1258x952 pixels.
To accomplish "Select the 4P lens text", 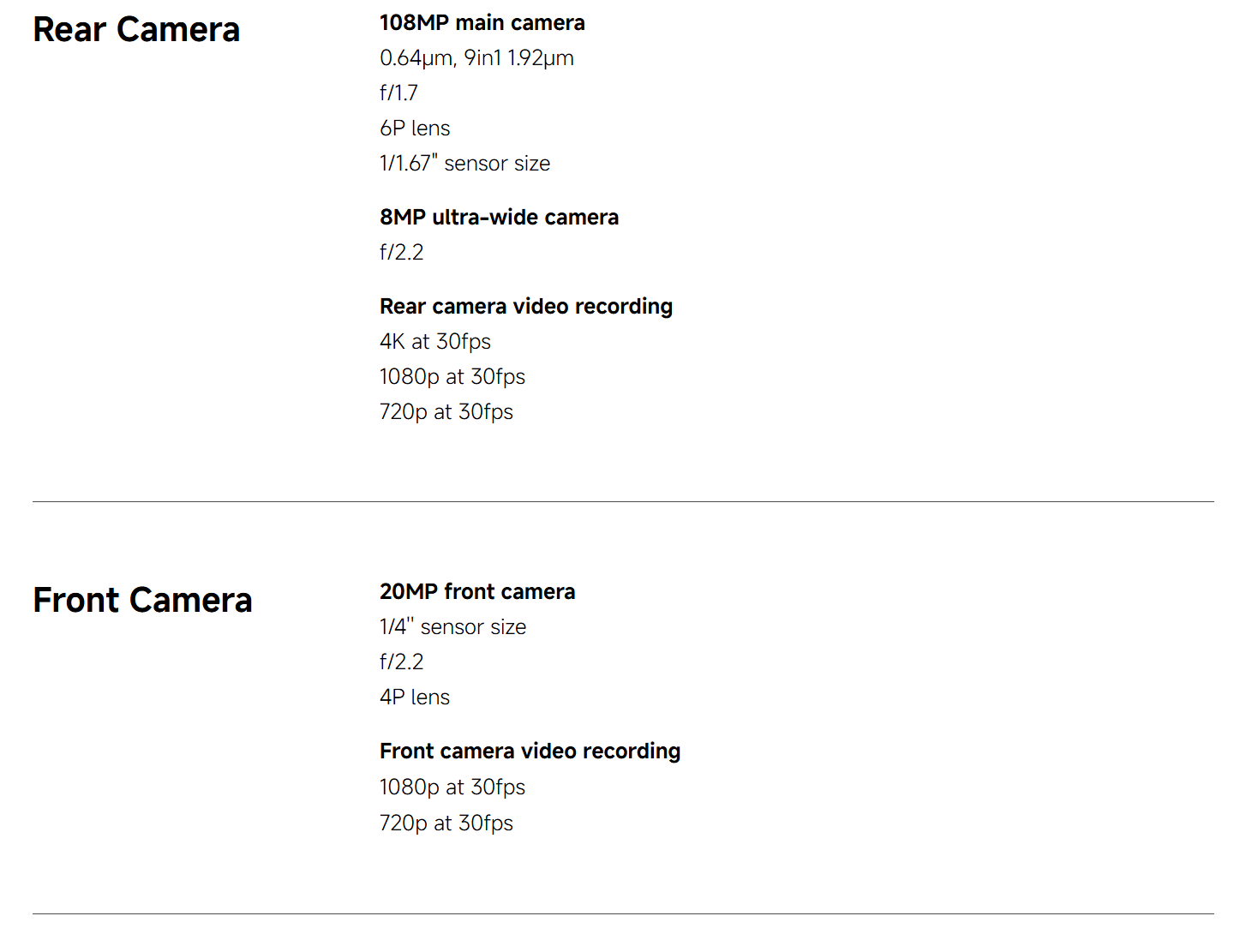I will pyautogui.click(x=415, y=698).
